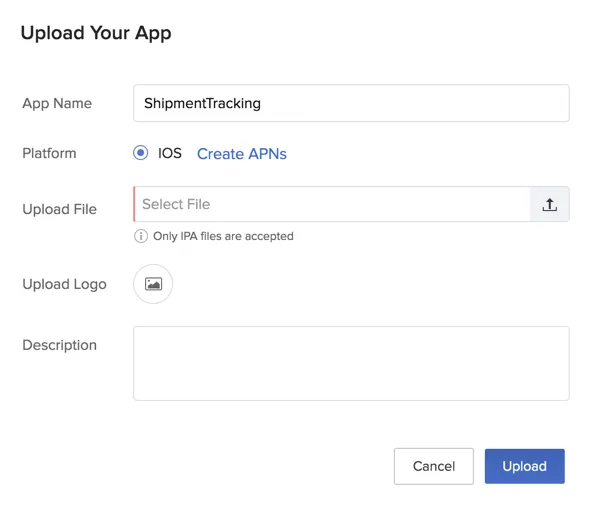Image resolution: width=593 pixels, height=505 pixels.
Task: Click the Platform label
Action: click(x=50, y=153)
